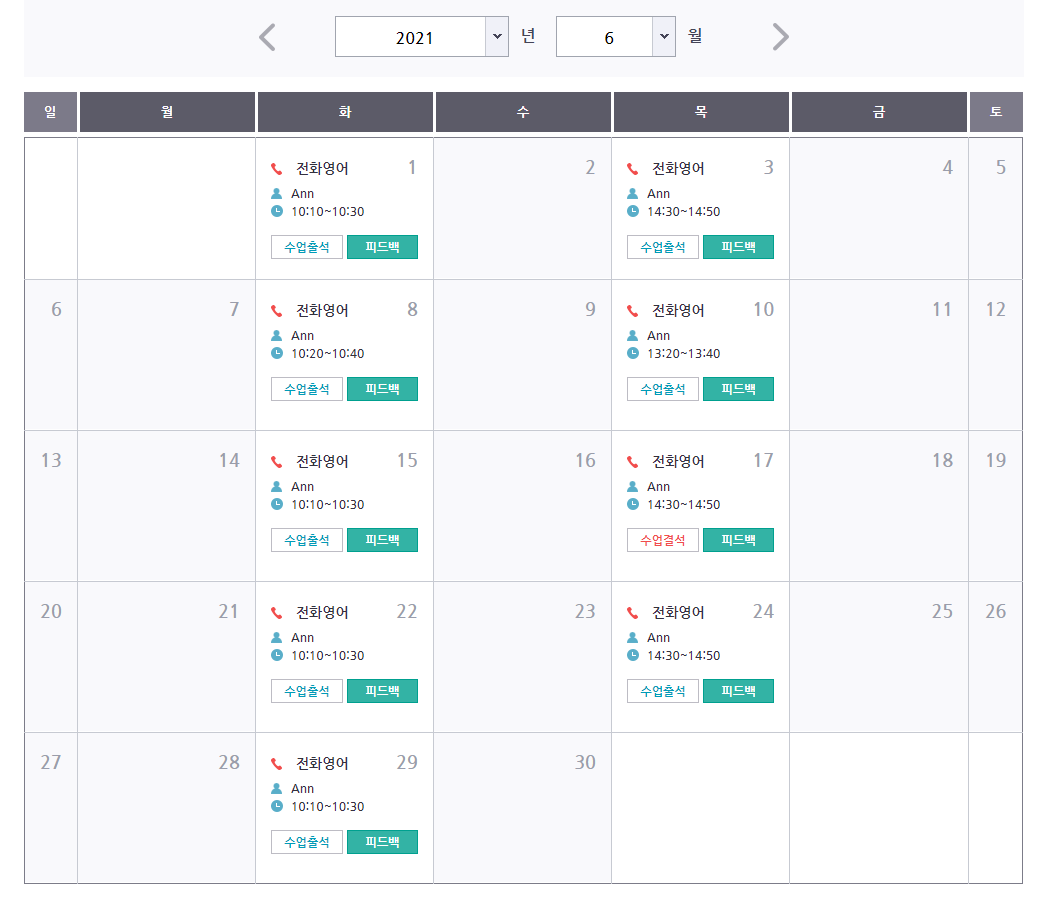Open 피드백 for June 15 class
Screen dimensions: 1053x904
382,540
